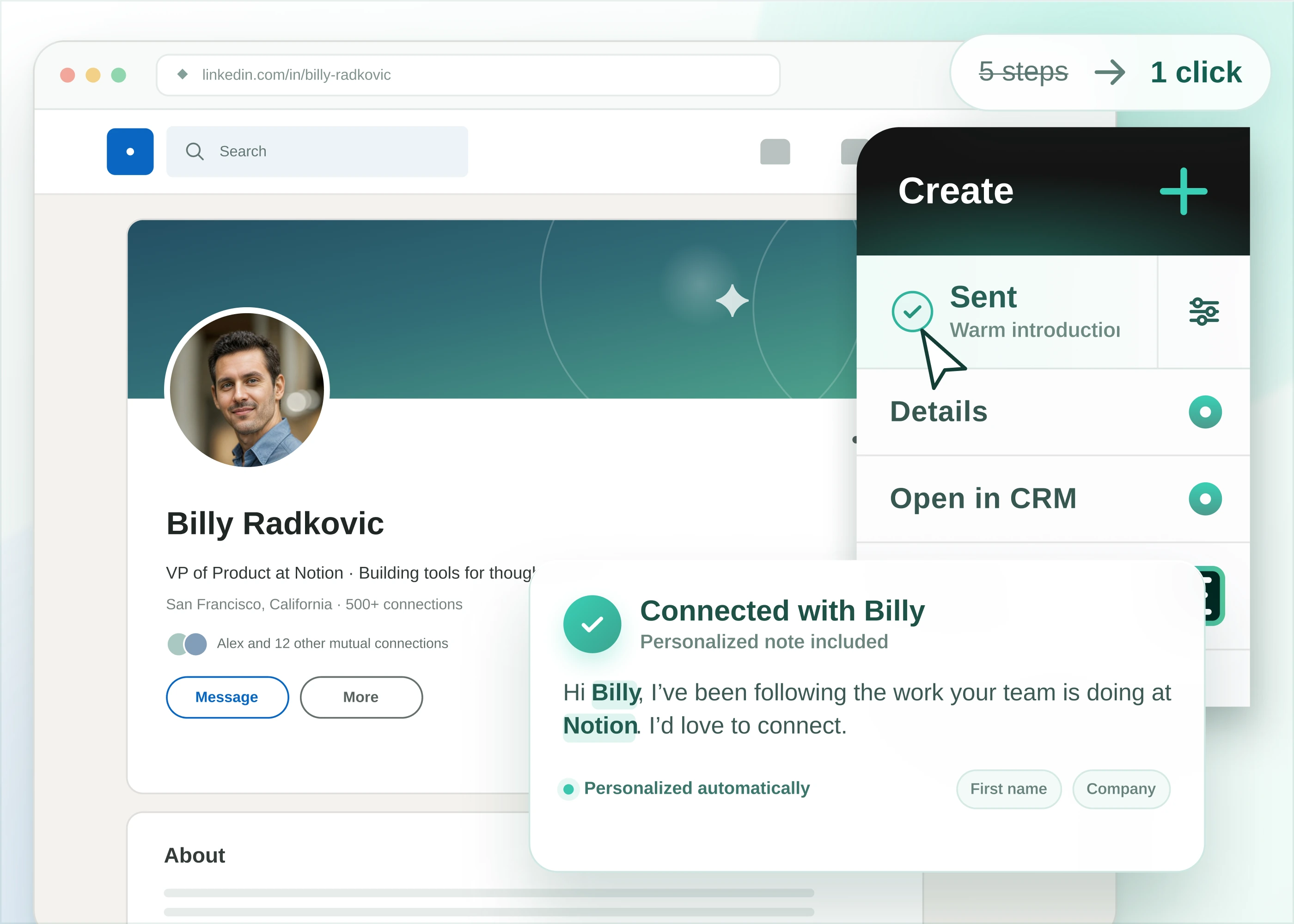This screenshot has height=924, width=1294.
Task: Click the sparkle star on profile banner
Action: [x=732, y=300]
